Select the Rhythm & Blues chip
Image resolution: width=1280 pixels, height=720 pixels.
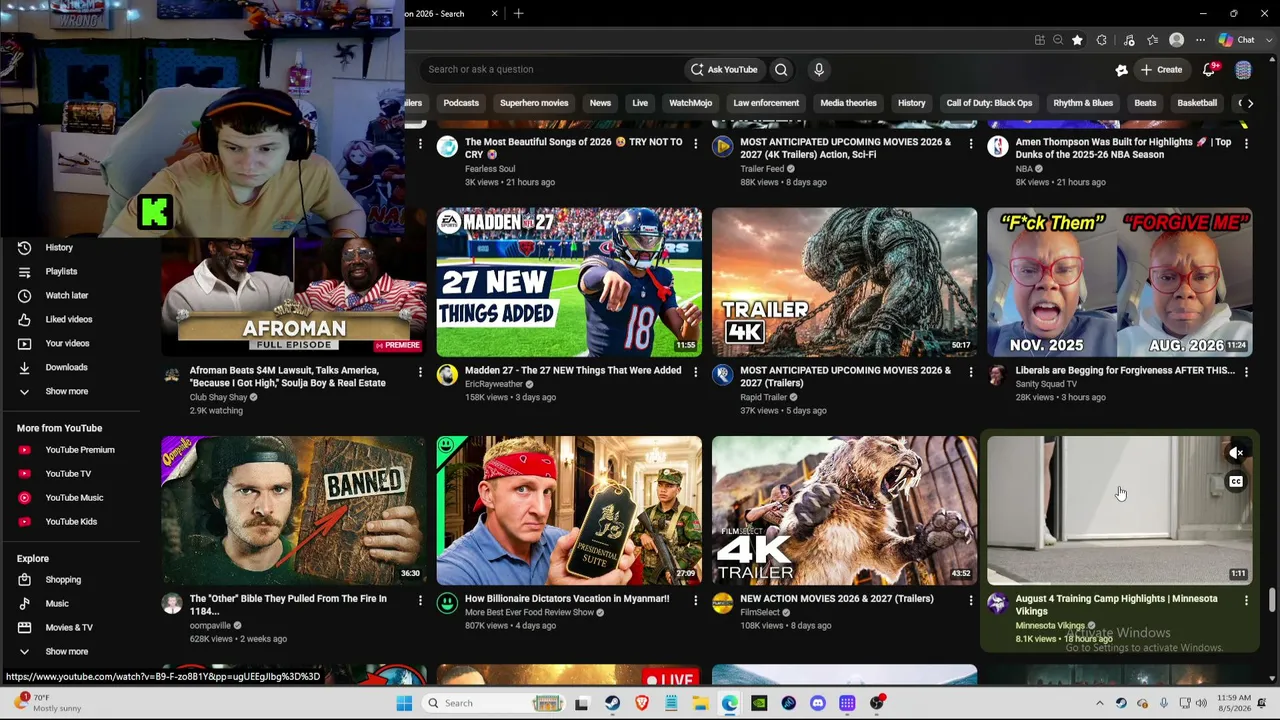[1083, 103]
